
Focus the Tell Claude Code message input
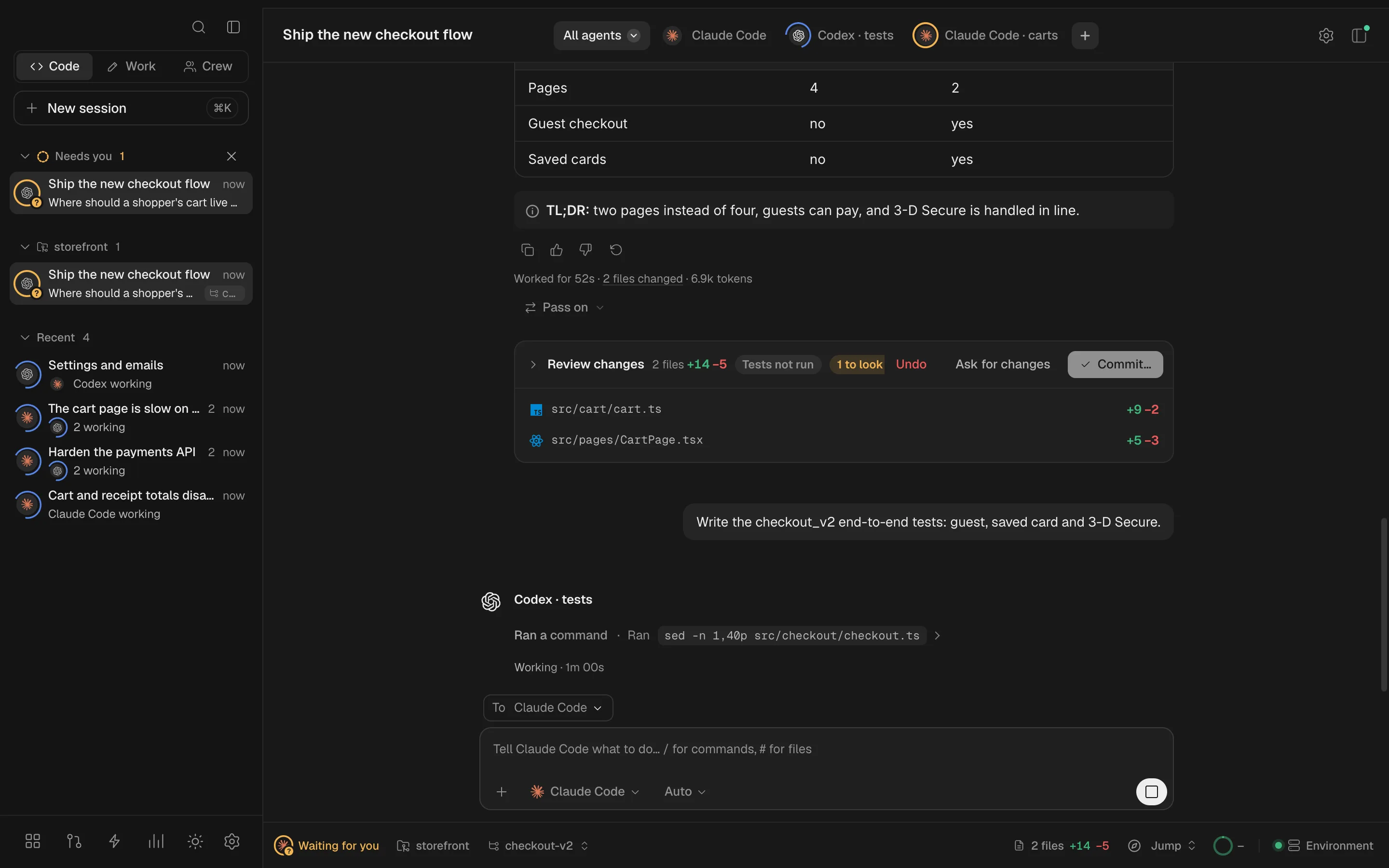coord(826,749)
